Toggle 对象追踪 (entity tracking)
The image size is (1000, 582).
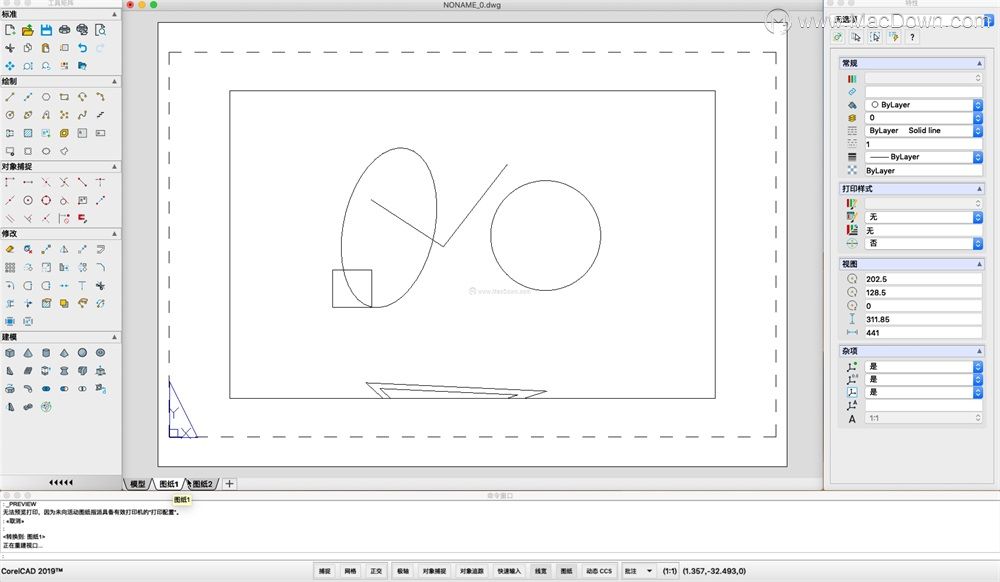(x=472, y=571)
